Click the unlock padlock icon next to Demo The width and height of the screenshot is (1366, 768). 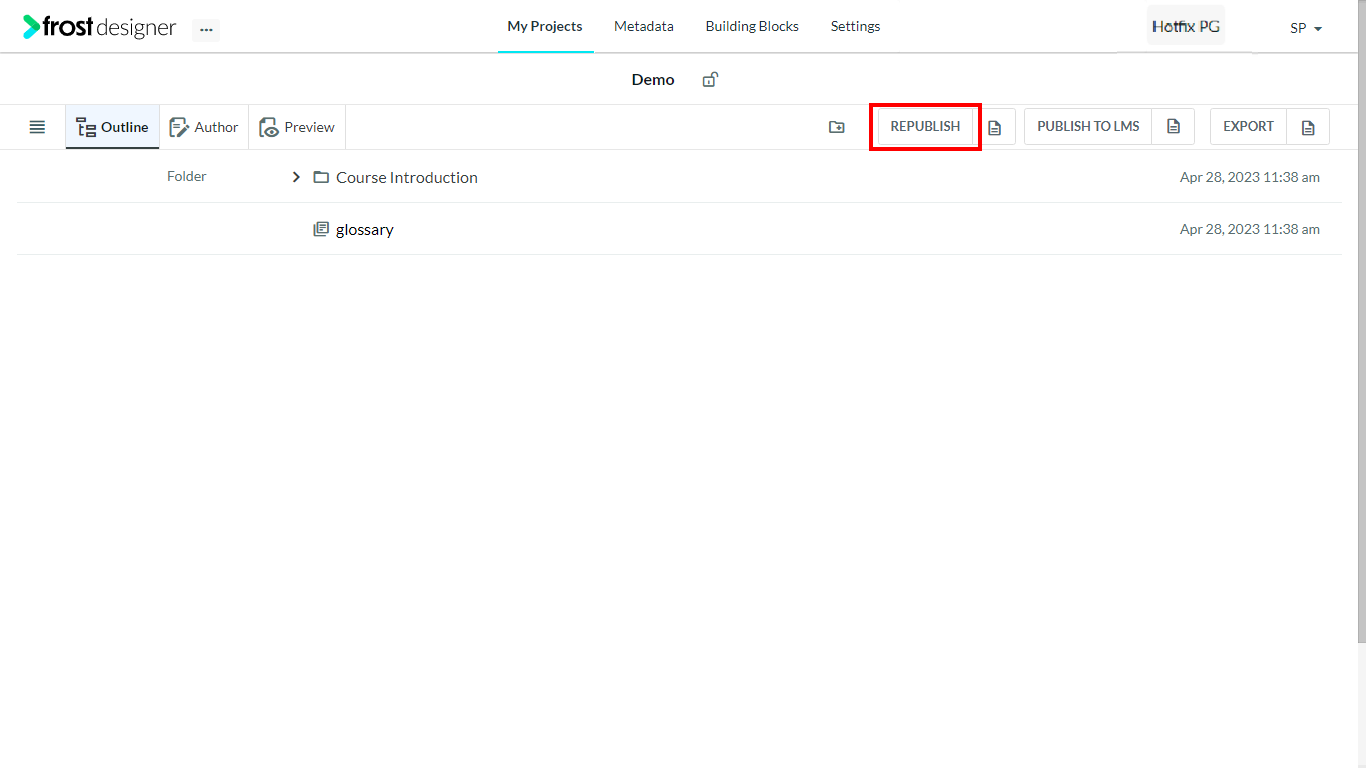click(x=710, y=80)
